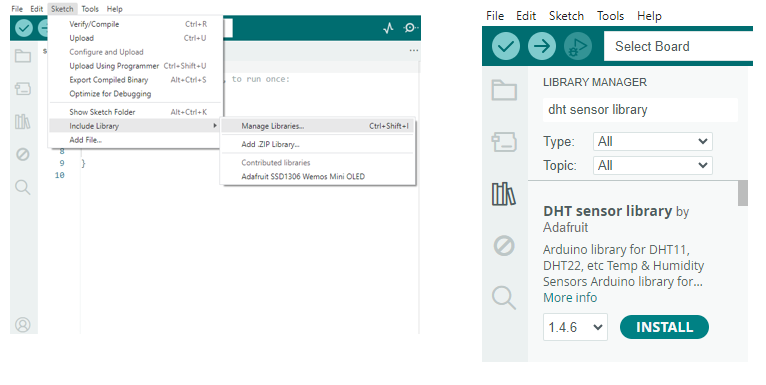Open Select Board dropdown in right window
The width and height of the screenshot is (766, 385).
678,46
